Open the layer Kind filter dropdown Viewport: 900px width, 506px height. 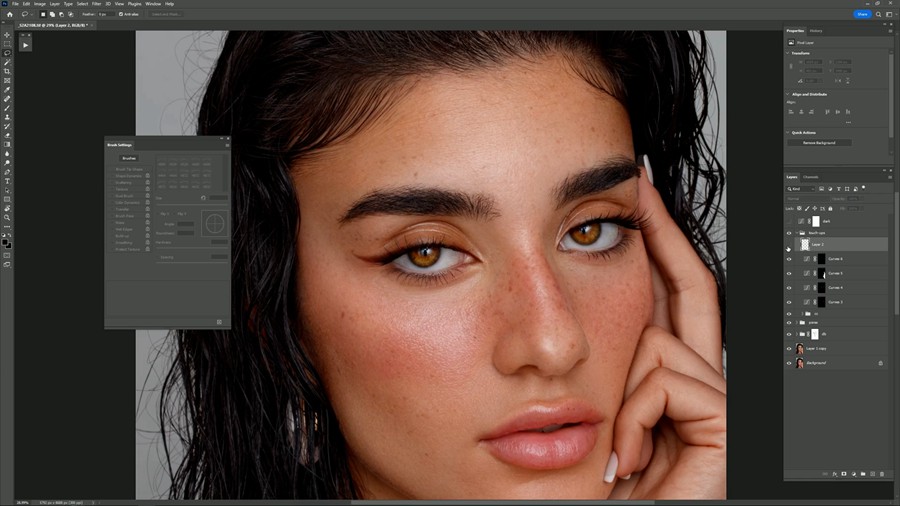pos(802,188)
